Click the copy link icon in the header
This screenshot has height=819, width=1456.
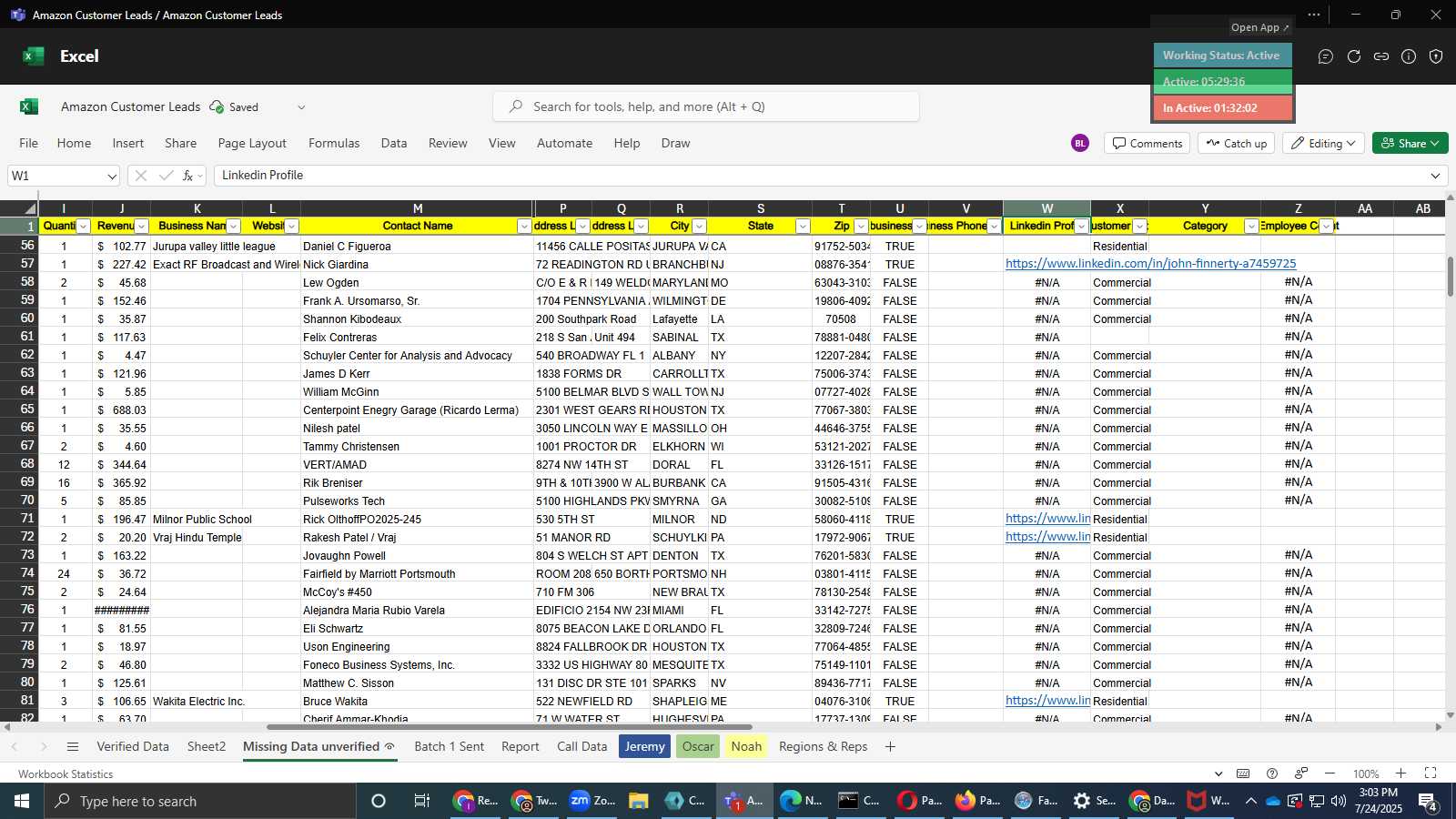coord(1381,56)
